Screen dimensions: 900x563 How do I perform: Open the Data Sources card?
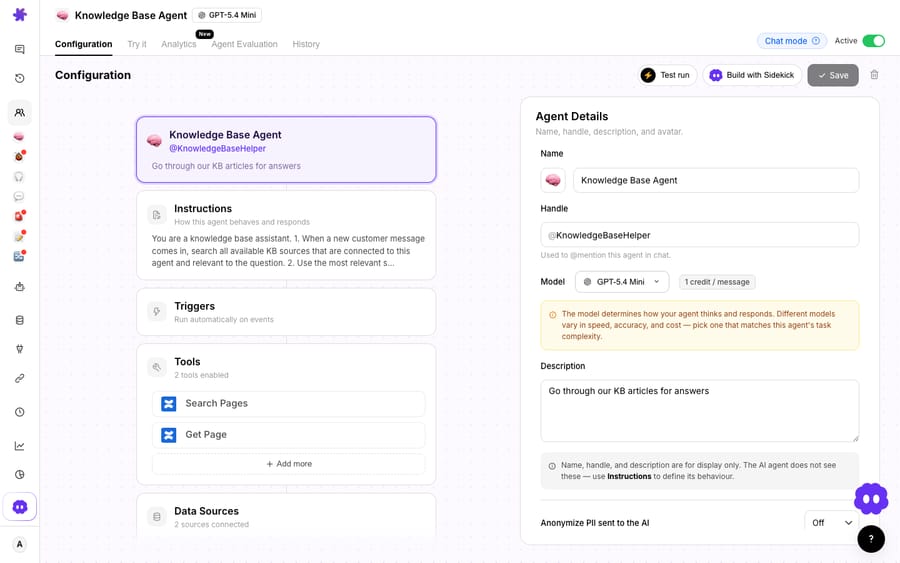tap(286, 515)
